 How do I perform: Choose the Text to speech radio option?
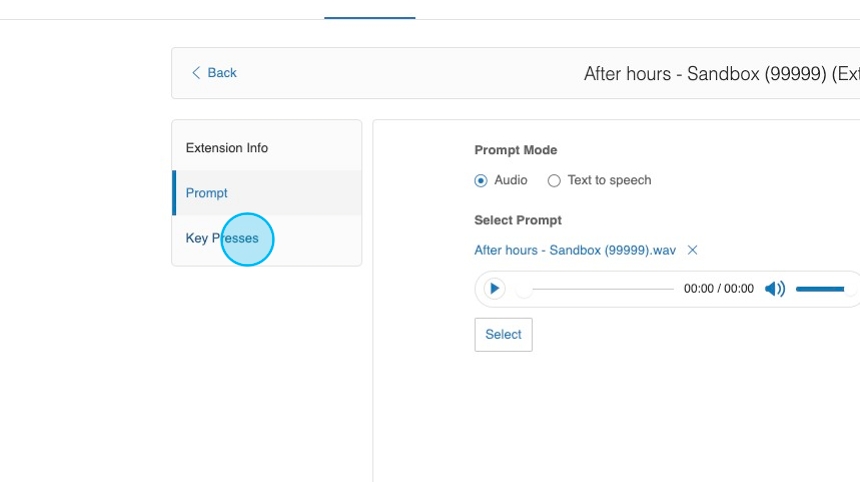pos(554,181)
